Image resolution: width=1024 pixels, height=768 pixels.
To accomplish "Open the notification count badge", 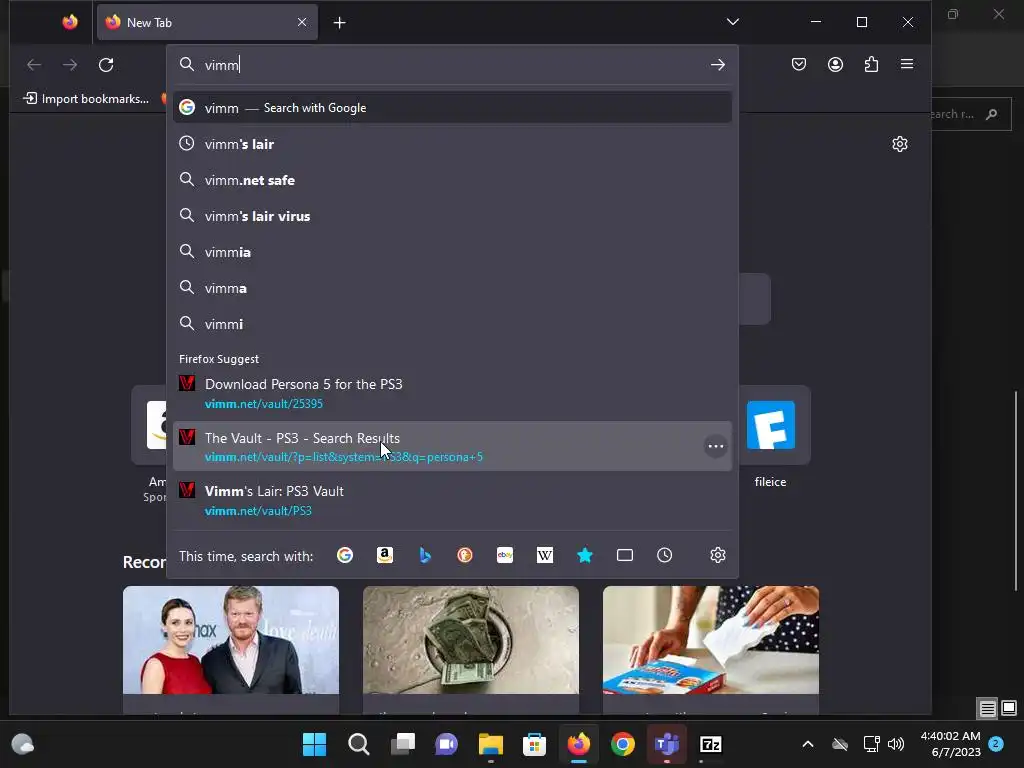I will [x=996, y=743].
